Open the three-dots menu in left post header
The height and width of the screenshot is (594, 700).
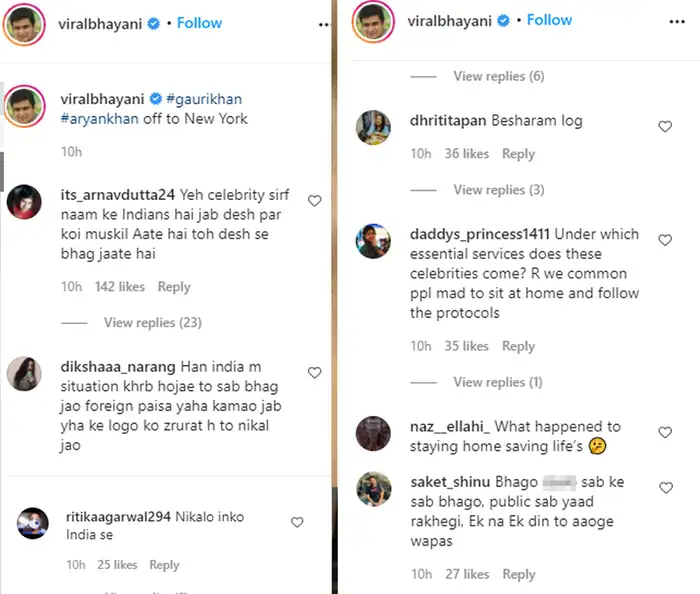coord(321,21)
